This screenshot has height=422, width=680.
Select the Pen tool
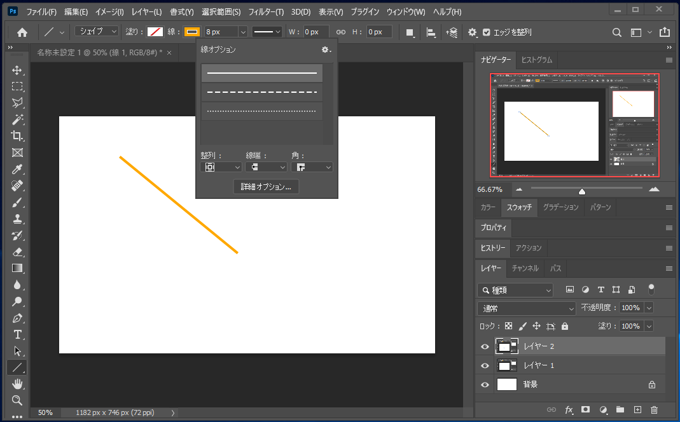(x=17, y=318)
